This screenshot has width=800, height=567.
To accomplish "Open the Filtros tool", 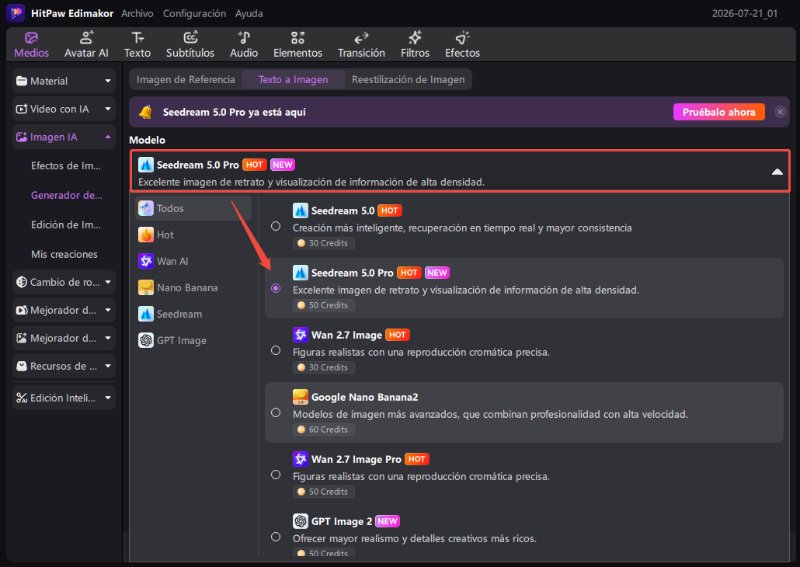I will [x=415, y=45].
